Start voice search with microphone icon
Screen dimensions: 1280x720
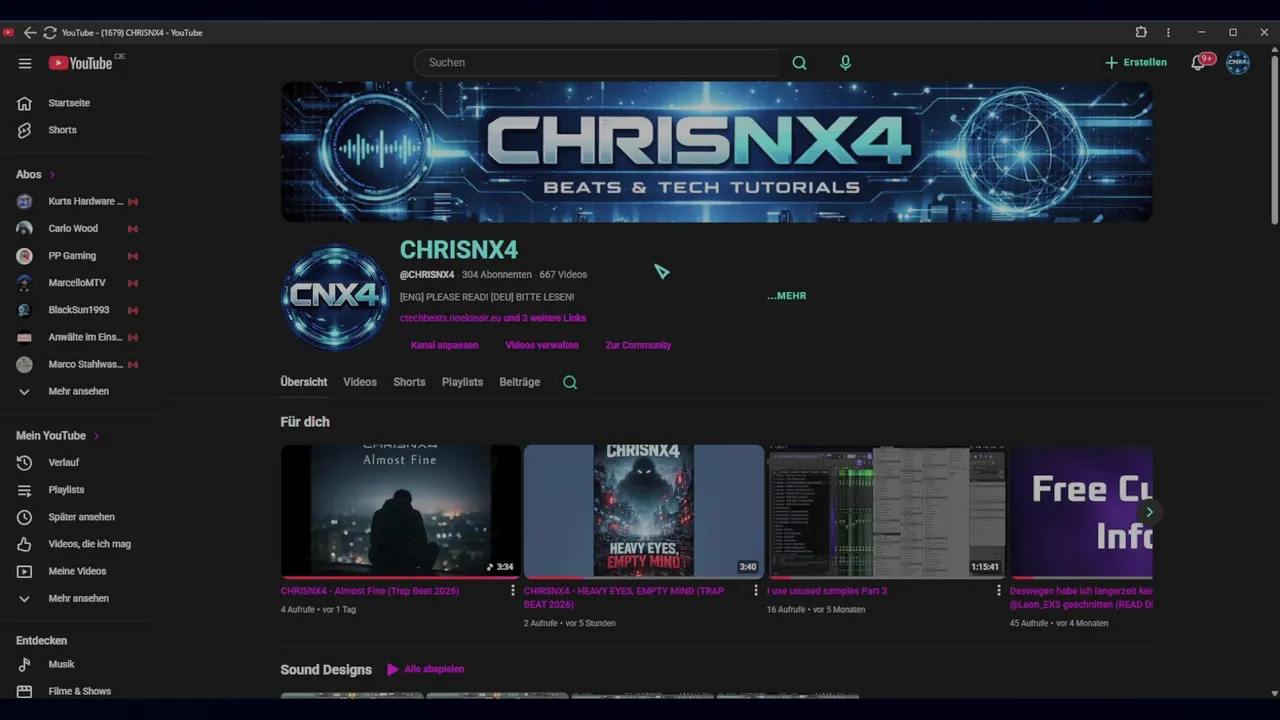845,62
